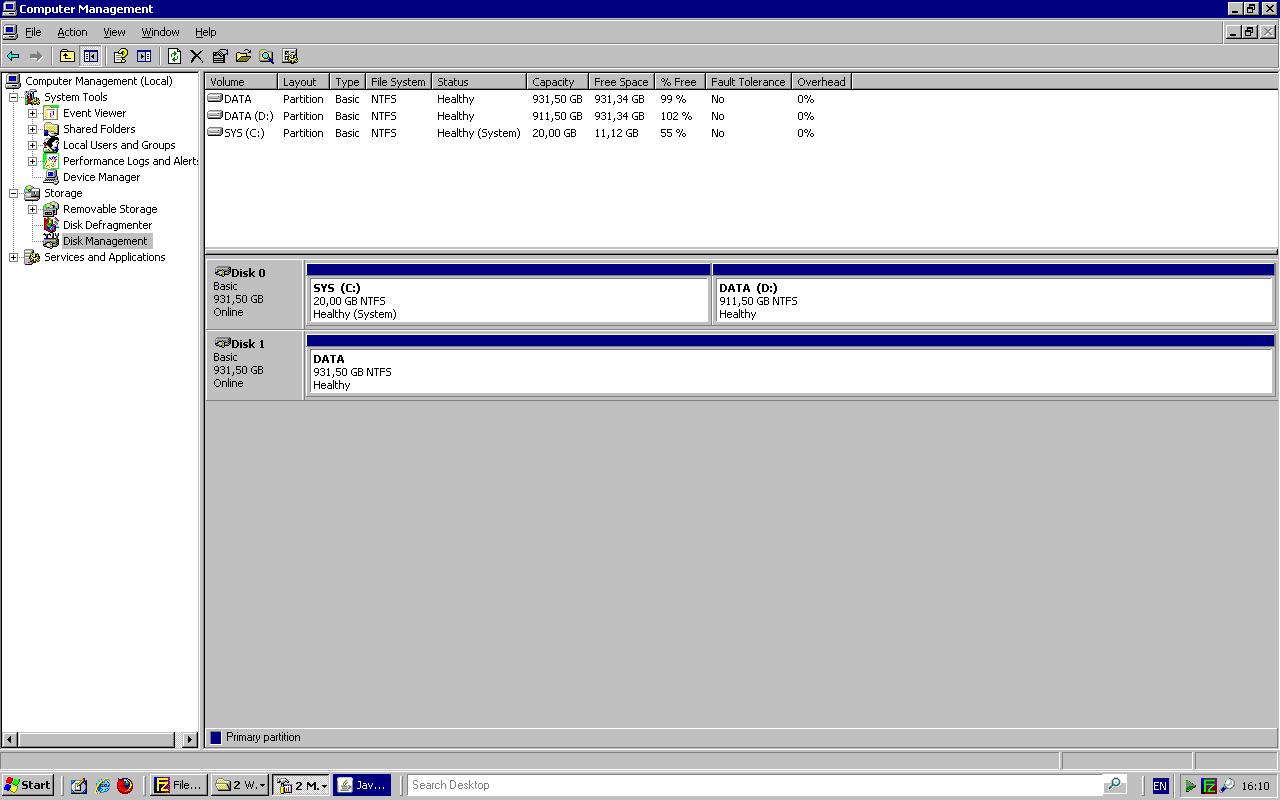The image size is (1280, 800).
Task: Open the Window menu
Action: click(x=160, y=32)
